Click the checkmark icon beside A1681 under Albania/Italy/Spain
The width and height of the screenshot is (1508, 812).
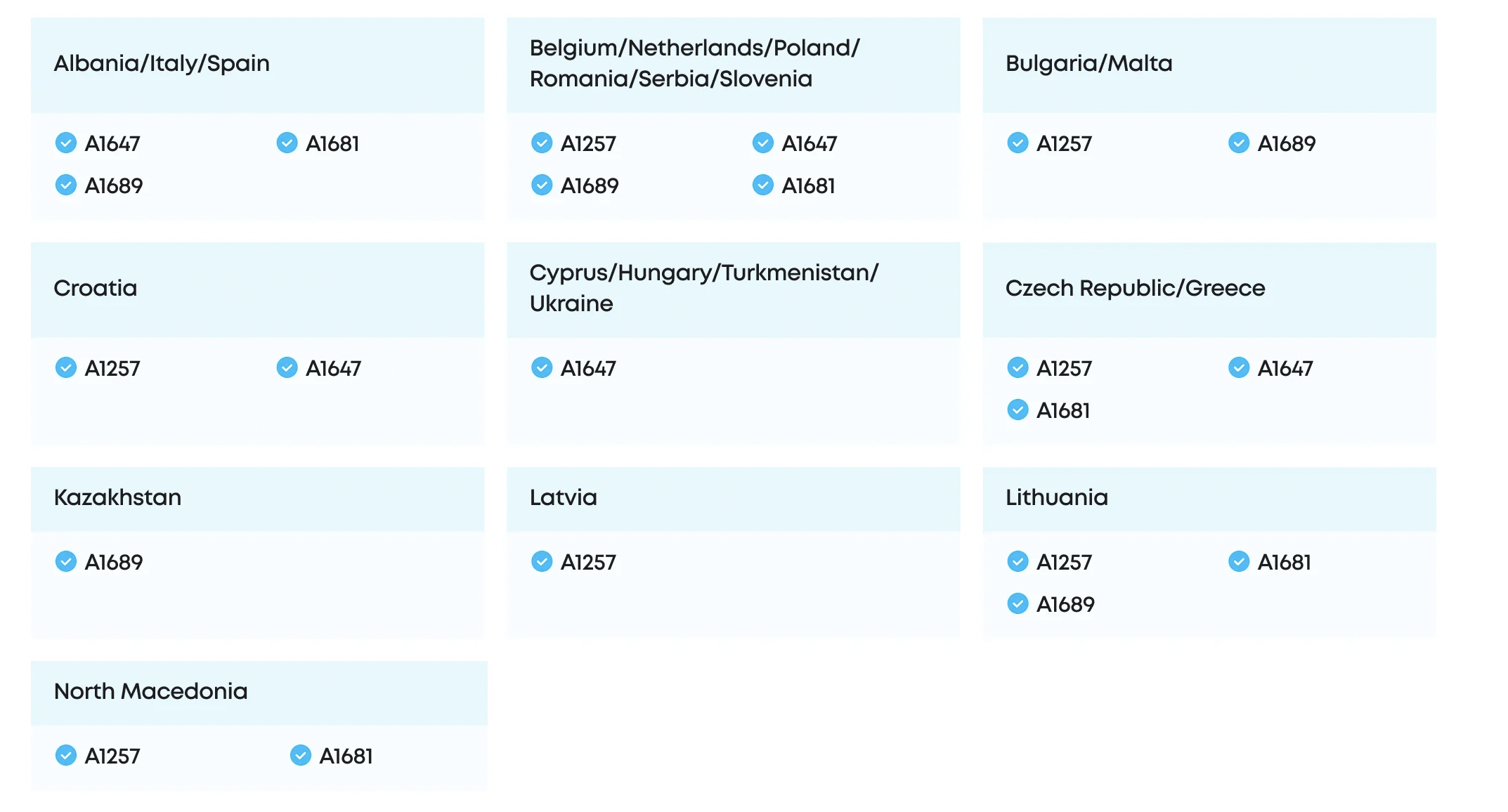coord(287,143)
